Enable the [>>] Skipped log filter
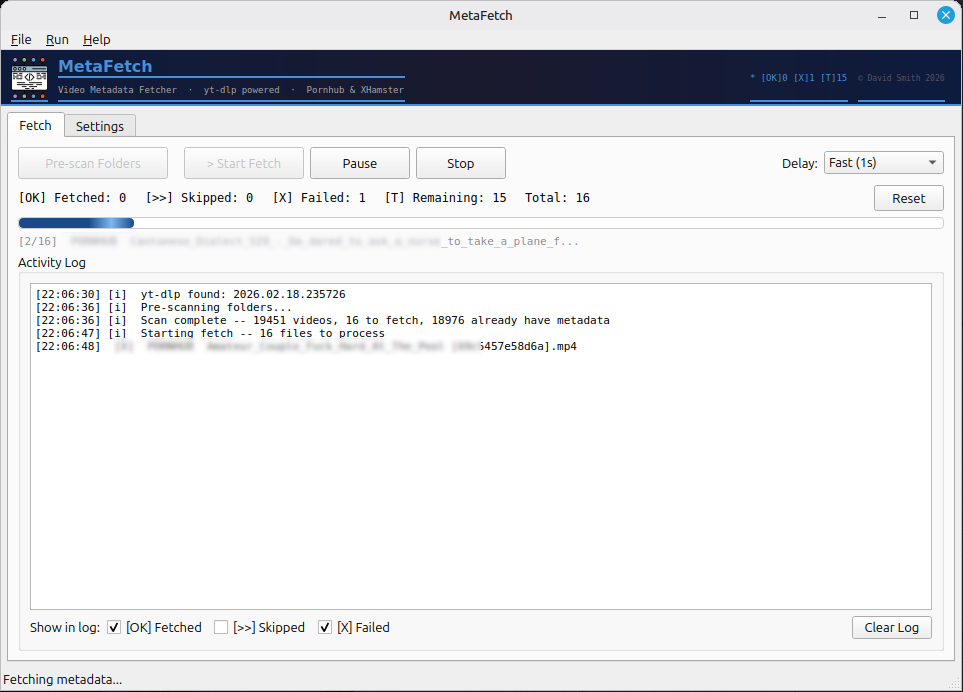This screenshot has width=963, height=692. coord(221,628)
